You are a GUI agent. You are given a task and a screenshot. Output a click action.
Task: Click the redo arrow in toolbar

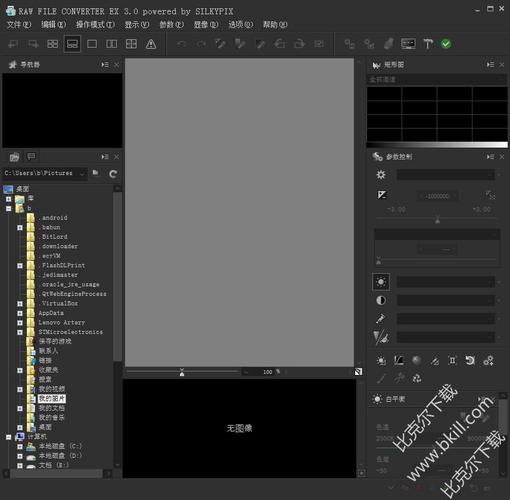201,44
